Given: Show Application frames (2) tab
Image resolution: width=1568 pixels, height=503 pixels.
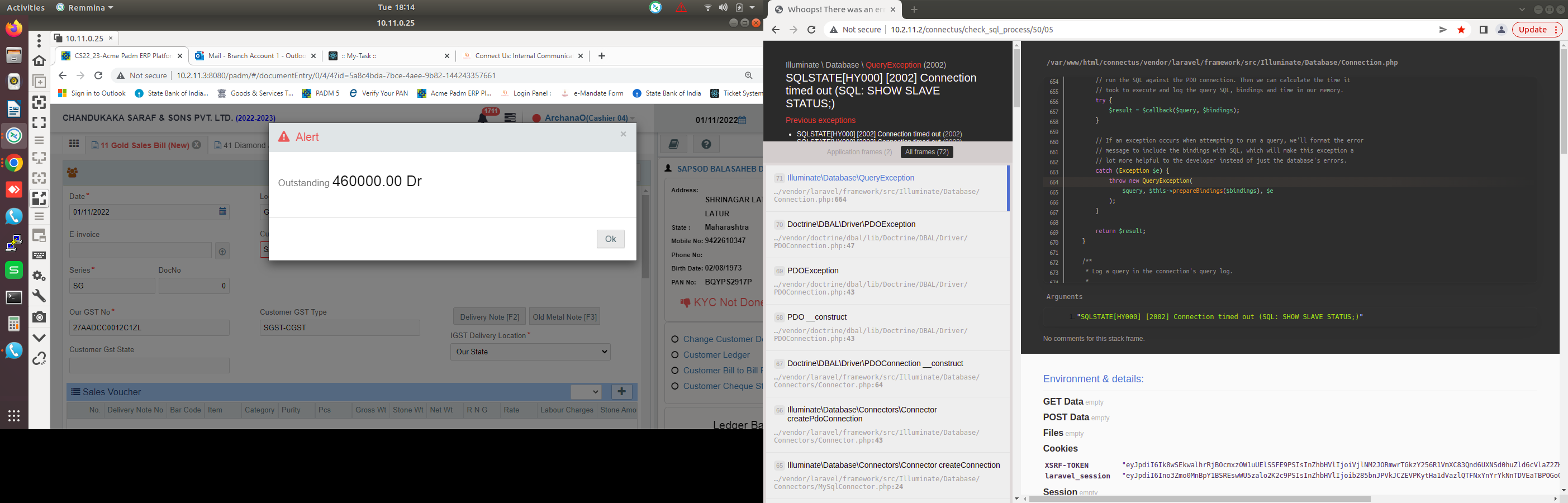Looking at the screenshot, I should [x=859, y=151].
